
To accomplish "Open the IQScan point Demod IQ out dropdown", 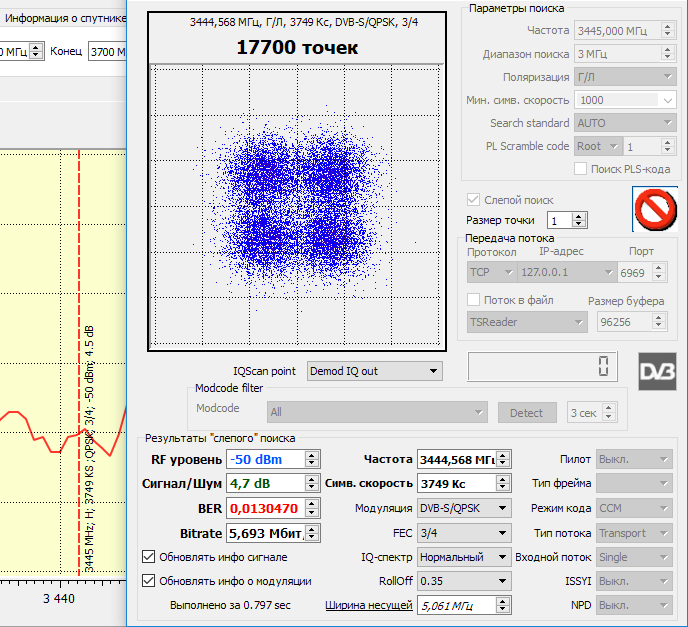I will [x=374, y=371].
